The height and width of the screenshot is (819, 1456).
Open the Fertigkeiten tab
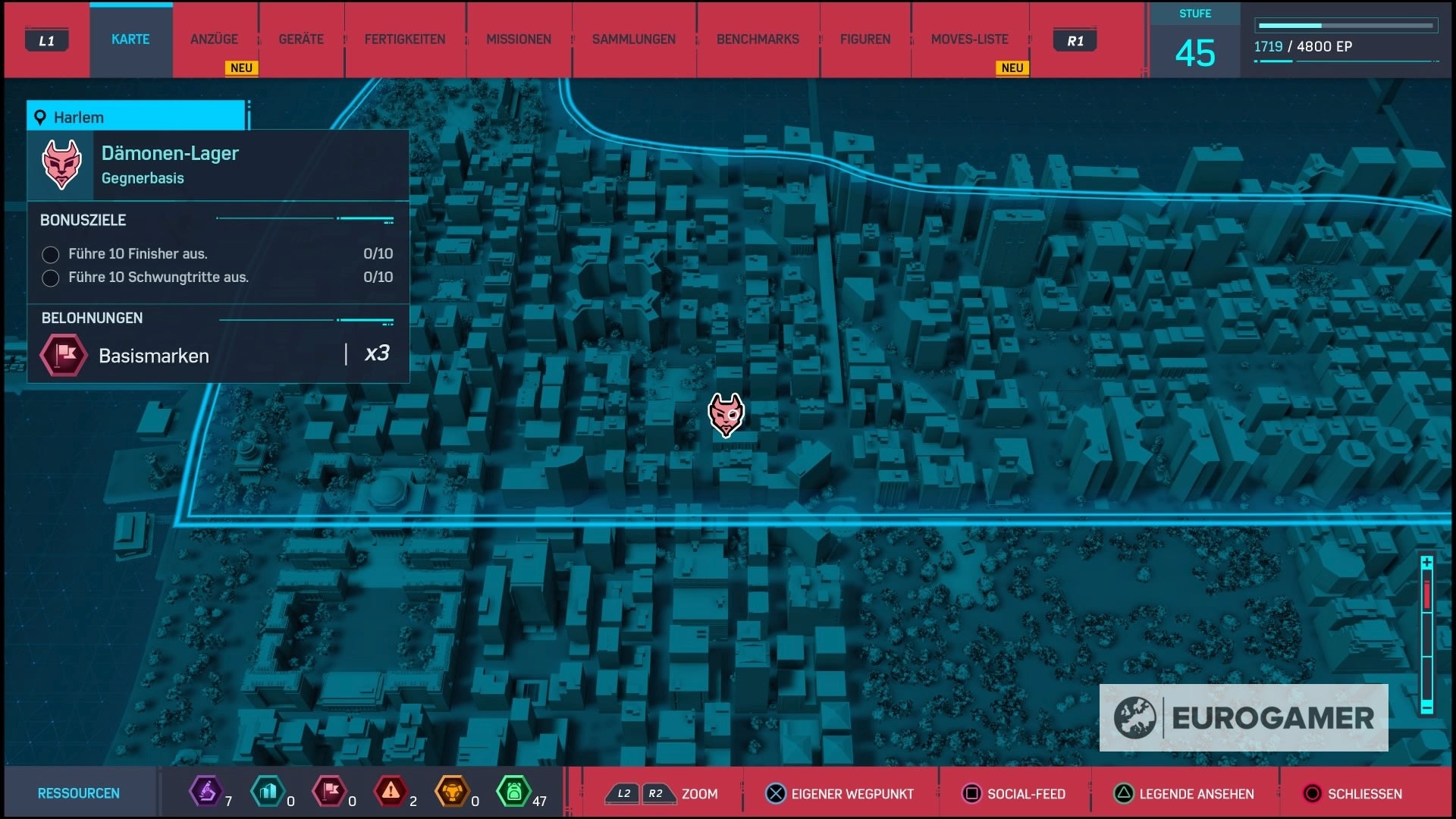point(405,39)
